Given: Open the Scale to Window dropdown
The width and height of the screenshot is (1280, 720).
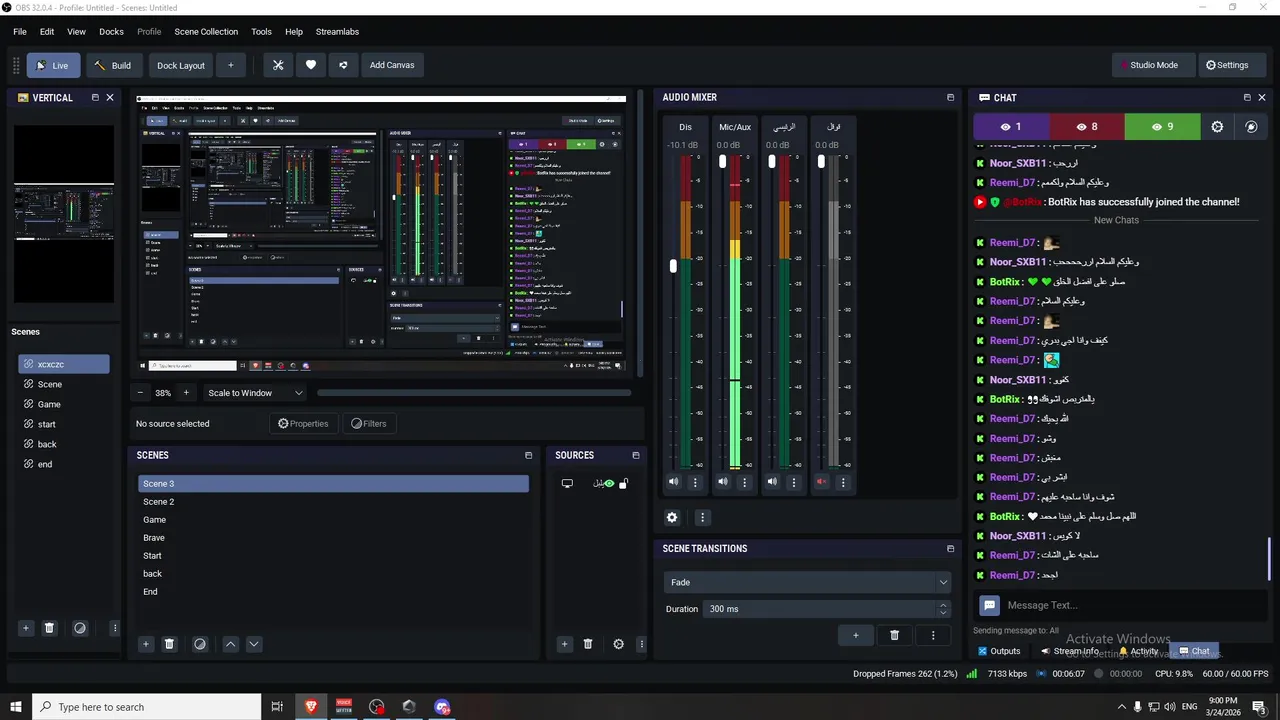Looking at the screenshot, I should pos(254,393).
